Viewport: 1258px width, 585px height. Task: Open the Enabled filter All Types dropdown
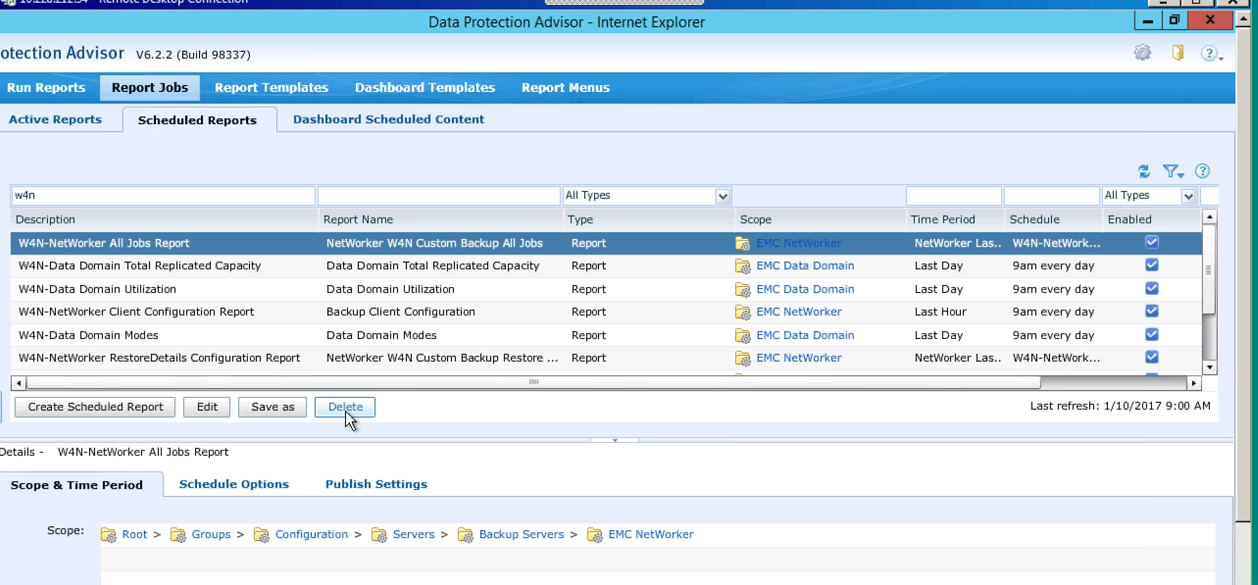pos(1188,196)
